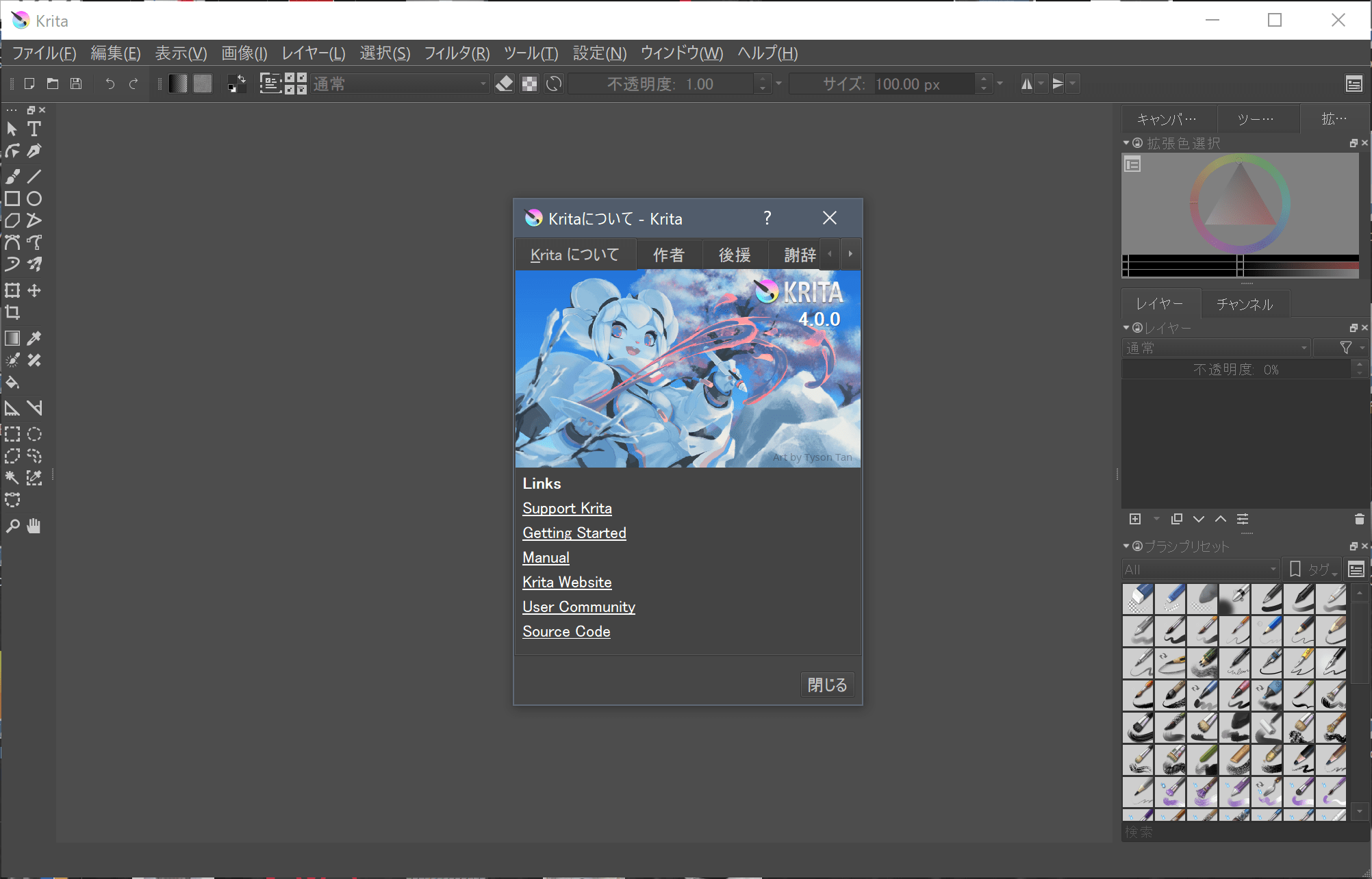Screen dimensions: 1372x879
Task: Toggle the eraser mode in the toolbar
Action: pyautogui.click(x=504, y=83)
